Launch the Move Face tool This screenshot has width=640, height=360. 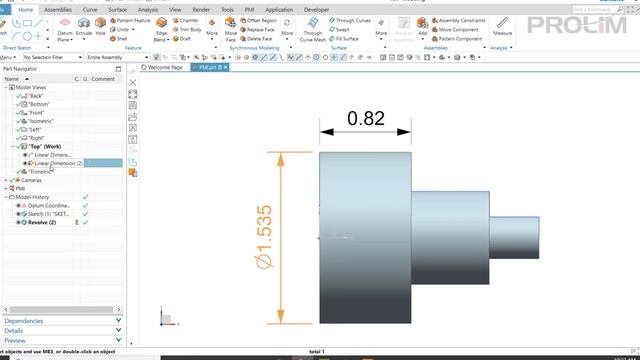coord(231,29)
